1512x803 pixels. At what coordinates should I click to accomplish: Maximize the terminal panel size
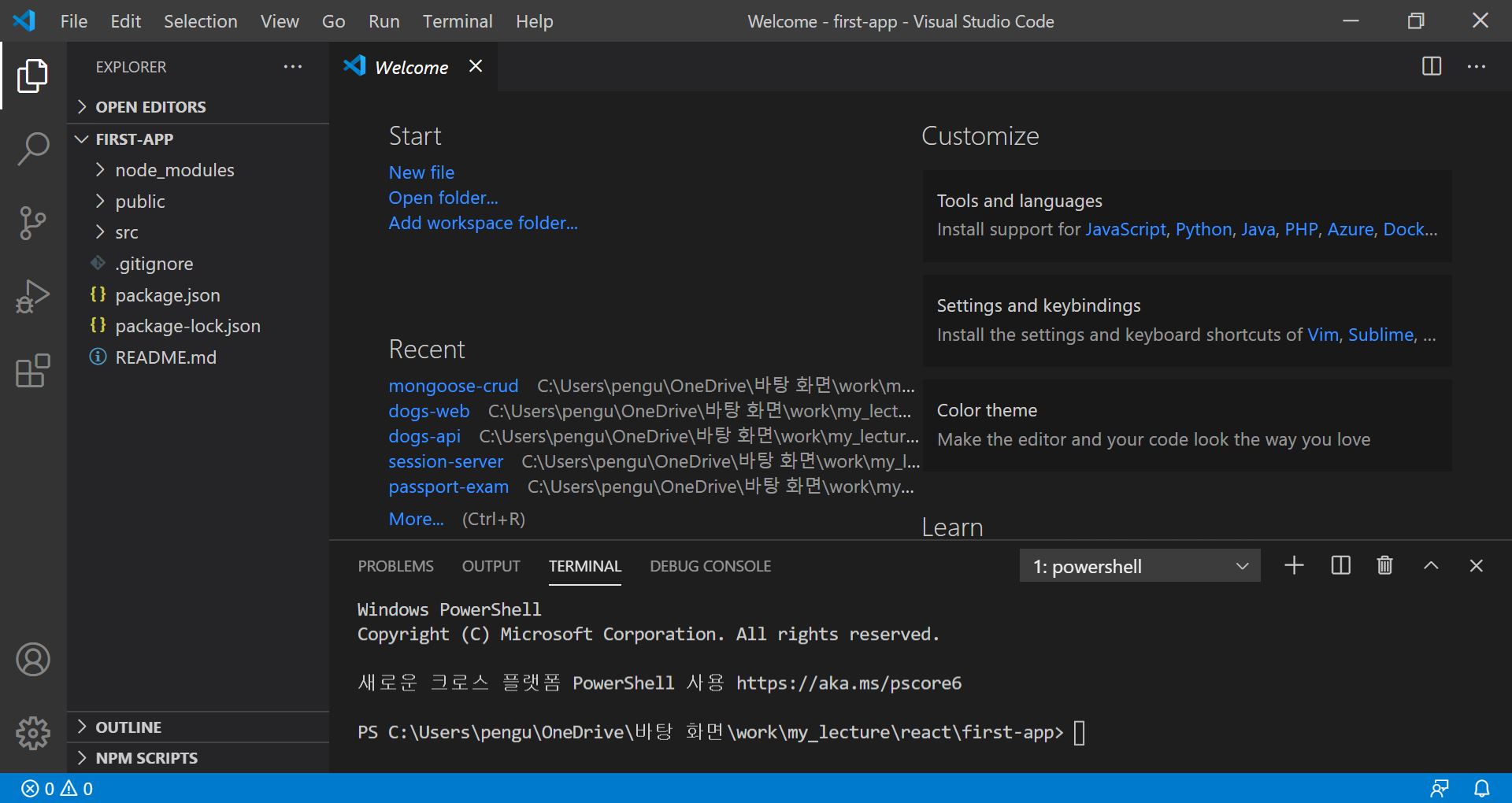[x=1431, y=565]
